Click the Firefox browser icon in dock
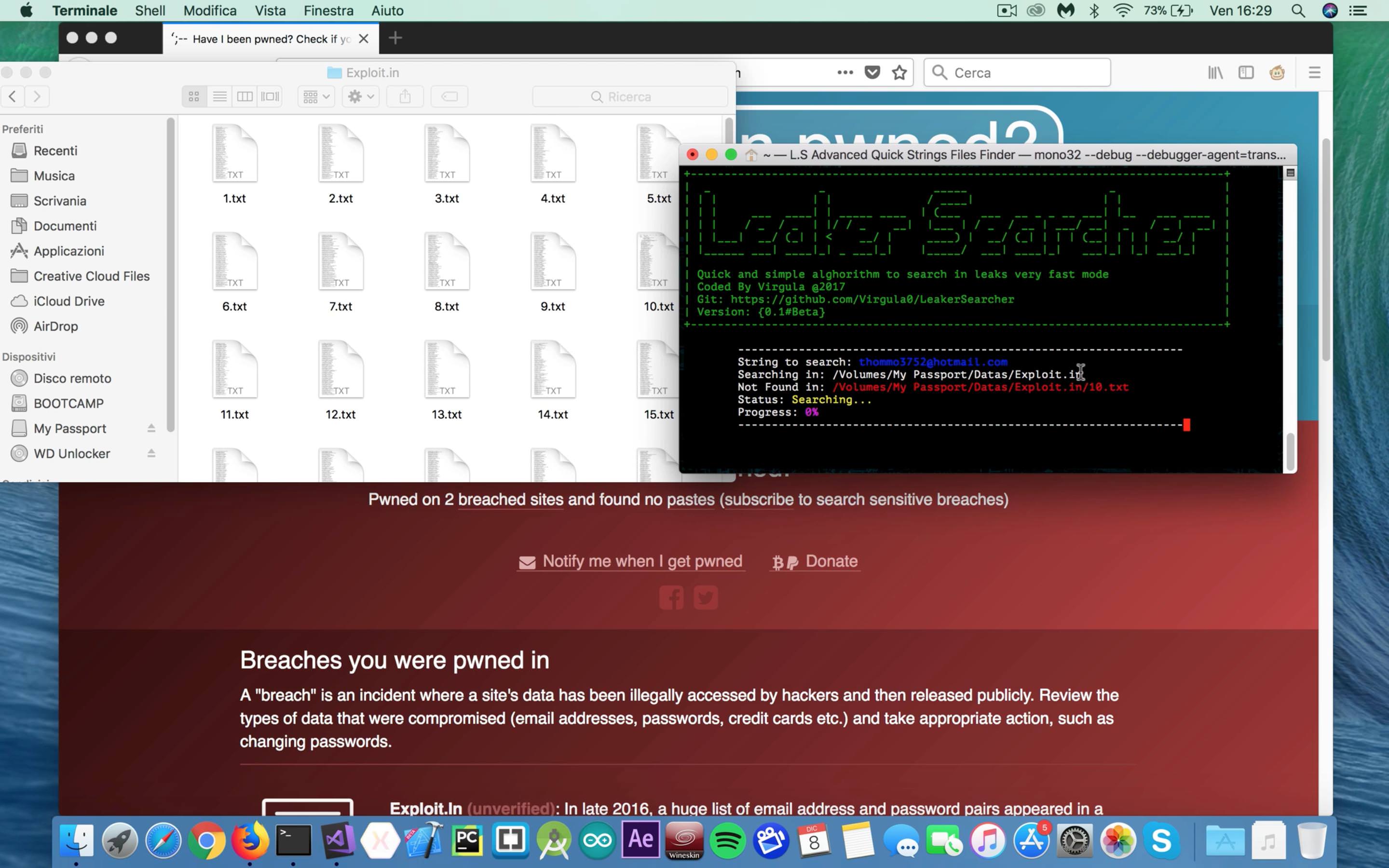The height and width of the screenshot is (868, 1389). click(250, 840)
